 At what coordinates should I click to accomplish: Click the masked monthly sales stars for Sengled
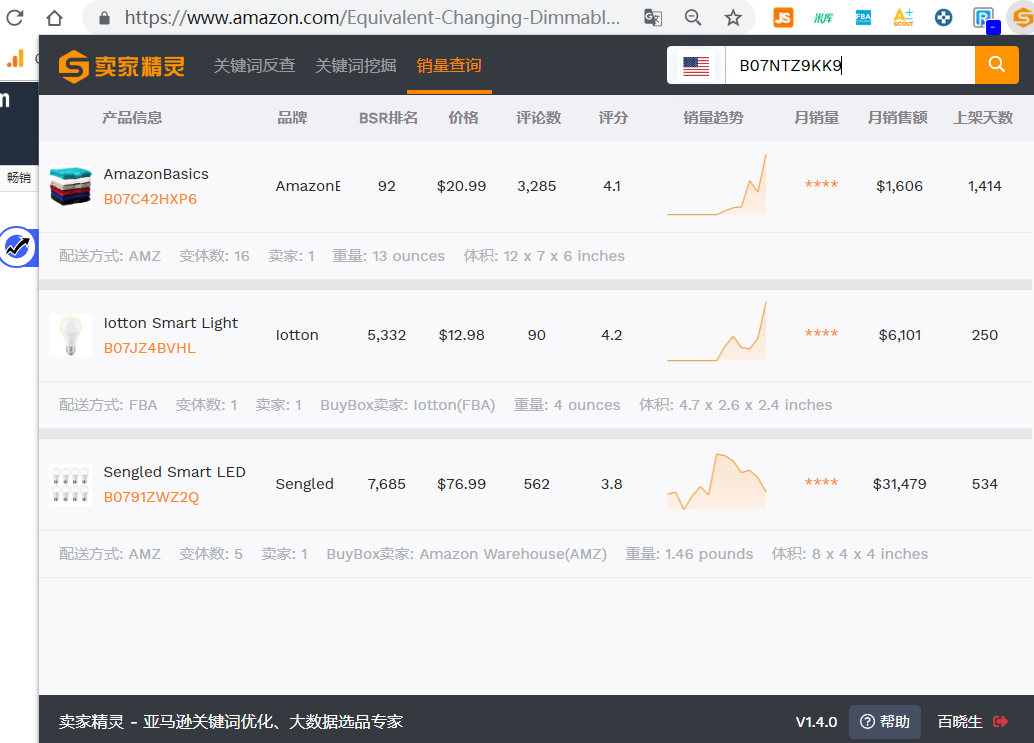pos(821,483)
